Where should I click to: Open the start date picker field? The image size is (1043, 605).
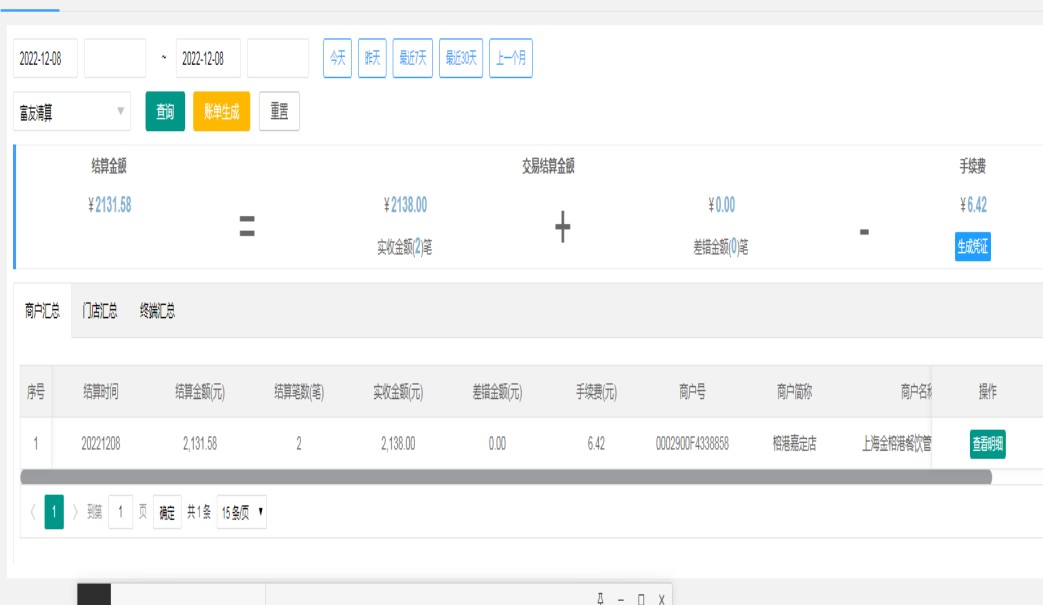(45, 59)
